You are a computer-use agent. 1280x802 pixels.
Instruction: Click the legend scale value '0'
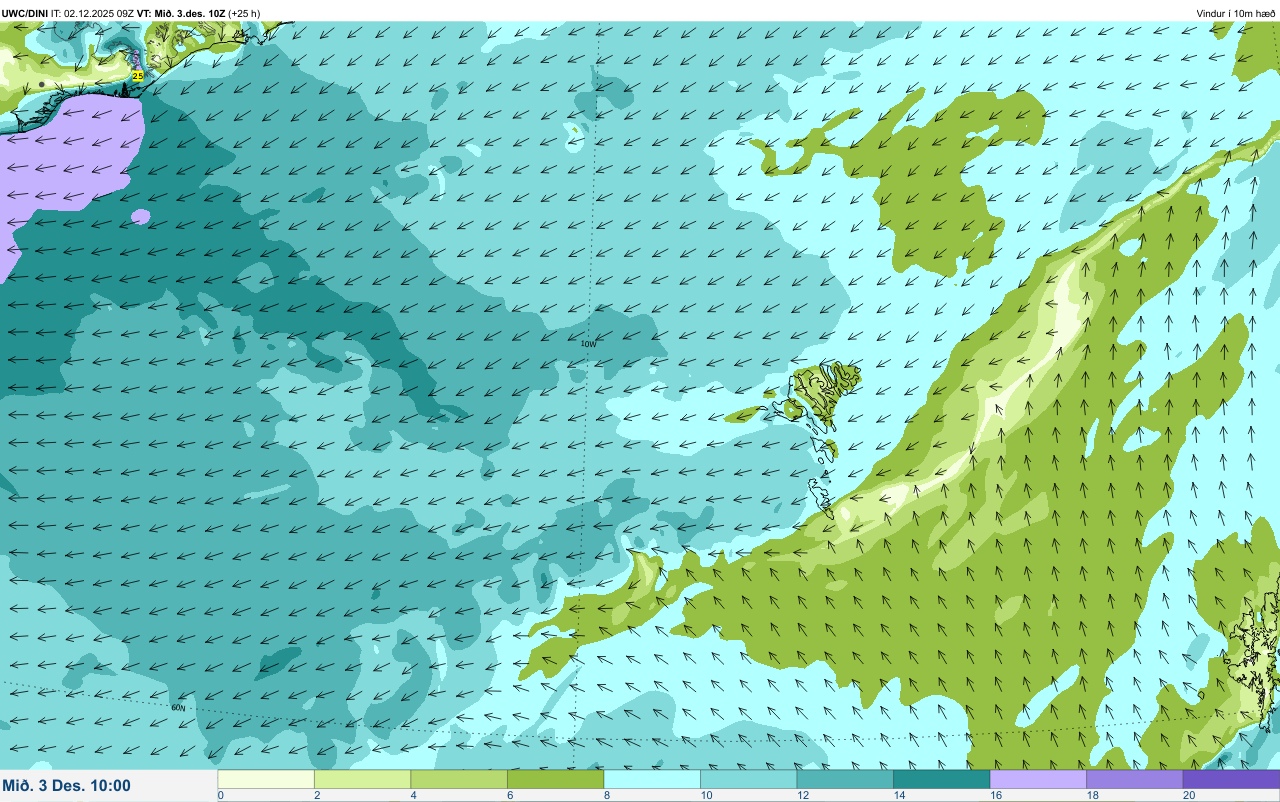coord(220,796)
